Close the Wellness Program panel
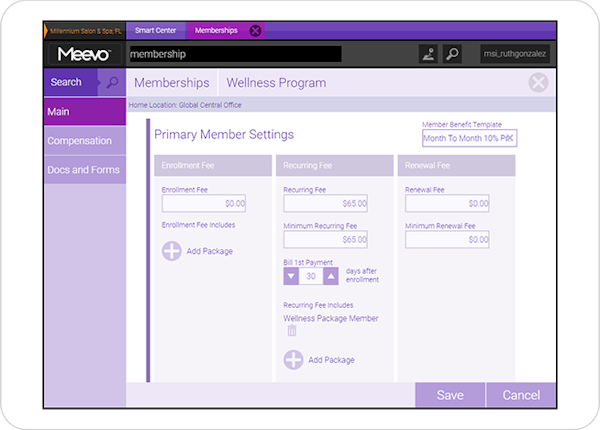 tap(538, 83)
